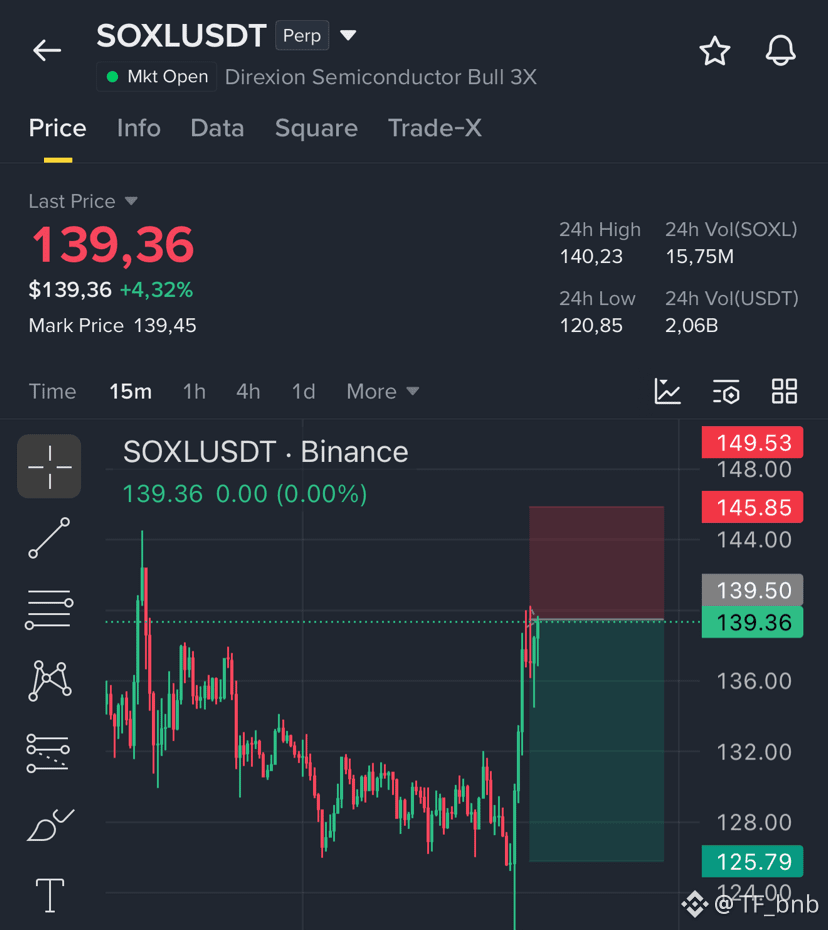This screenshot has width=828, height=930.
Task: Click the 145.85 stop price label
Action: coord(753,507)
